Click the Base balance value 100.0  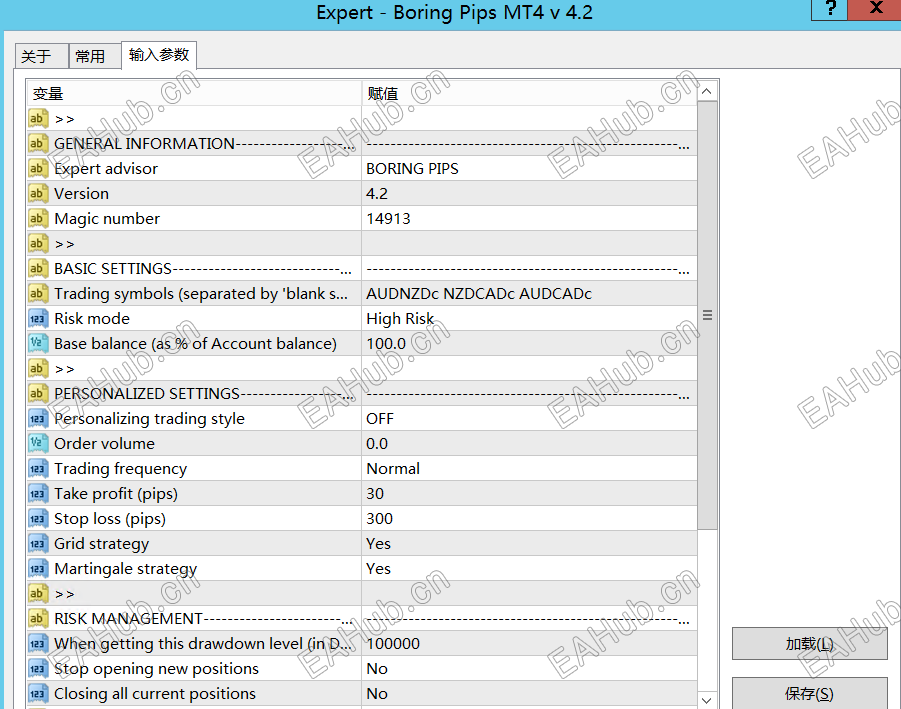tap(529, 344)
